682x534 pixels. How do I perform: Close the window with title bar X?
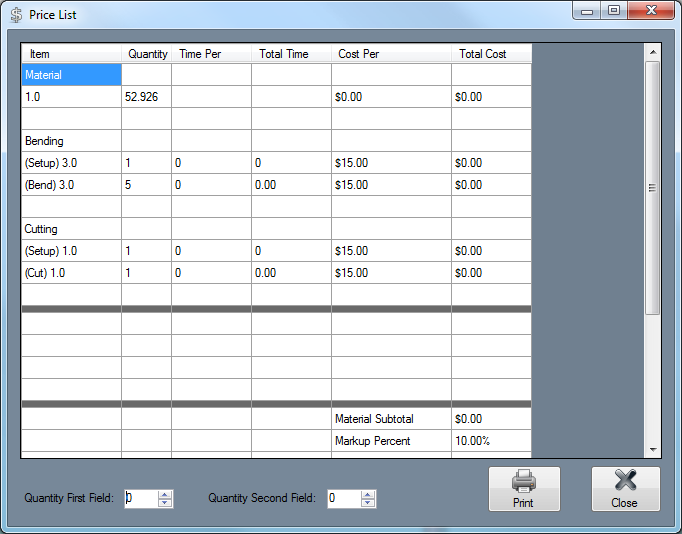click(x=651, y=10)
